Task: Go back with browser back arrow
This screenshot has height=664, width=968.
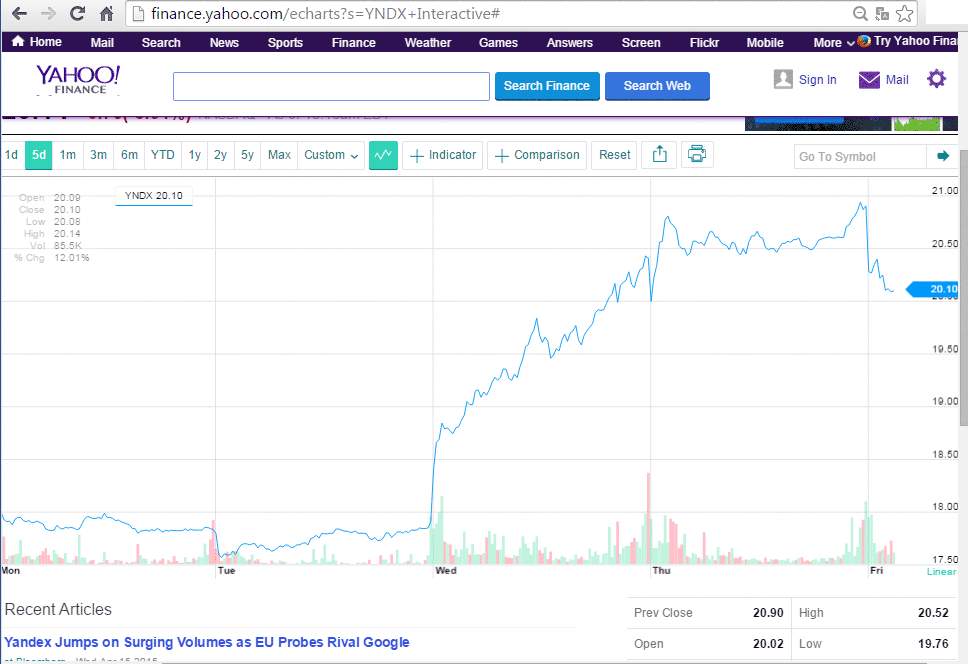Action: tap(19, 14)
